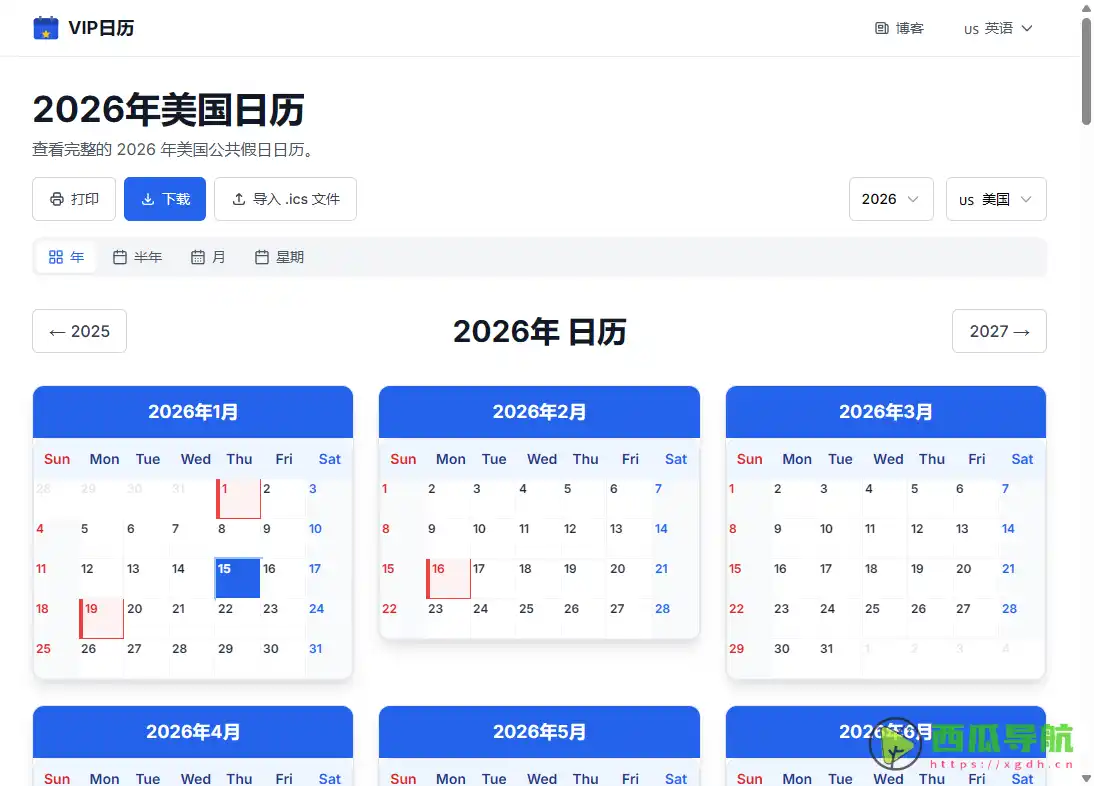Open the US 美国 country dropdown
The height and width of the screenshot is (786, 1094).
point(996,199)
